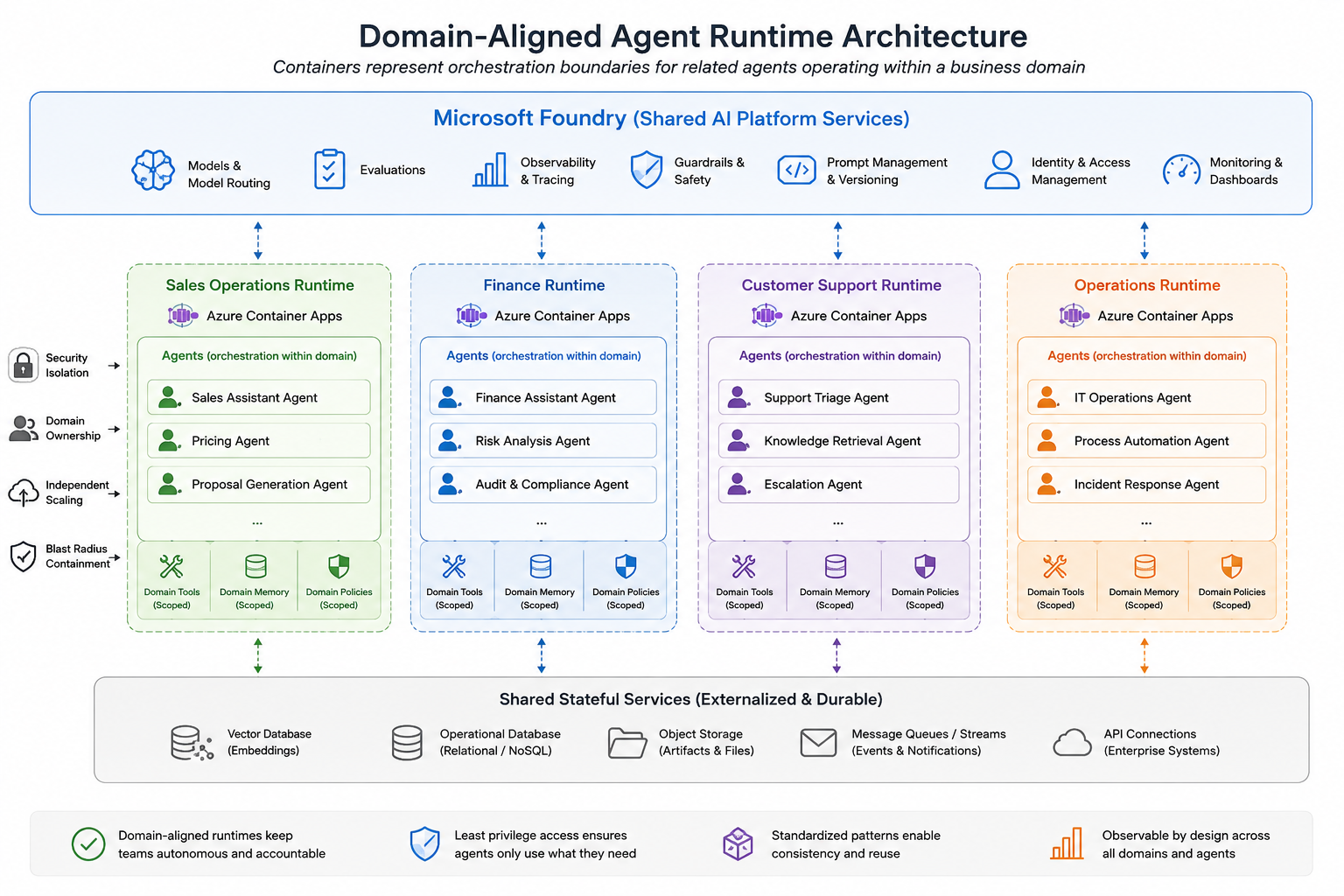The height and width of the screenshot is (896, 1344).
Task: Click the Message Queues envelope icon
Action: tap(818, 743)
